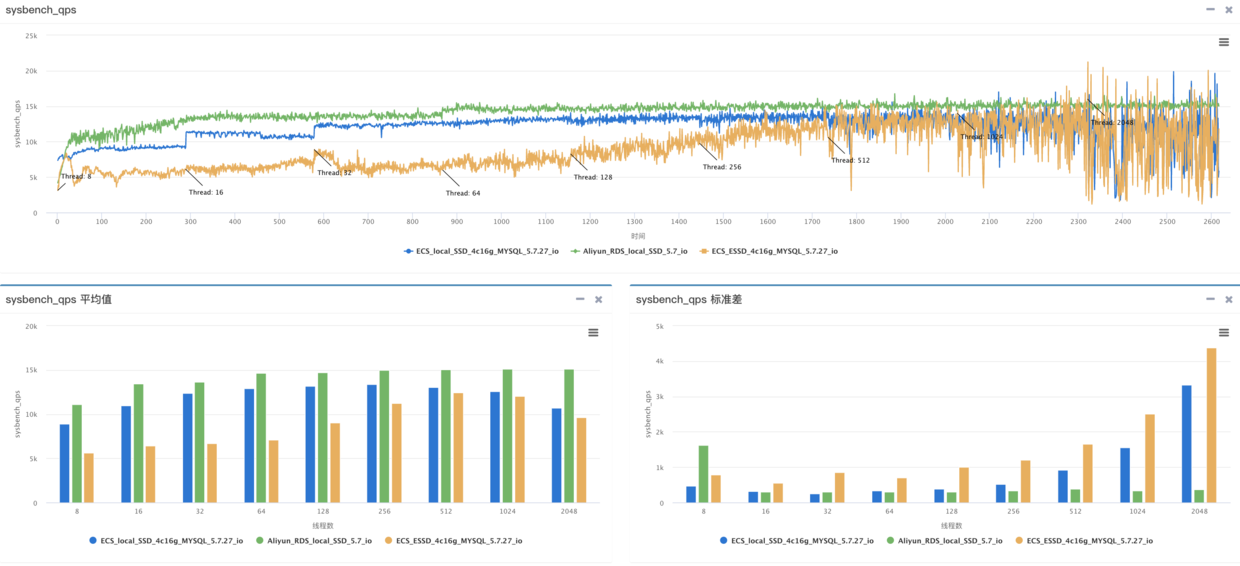Toggle Aliyun_RDS_local_SSD series in the 标准差 legend

click(943, 540)
